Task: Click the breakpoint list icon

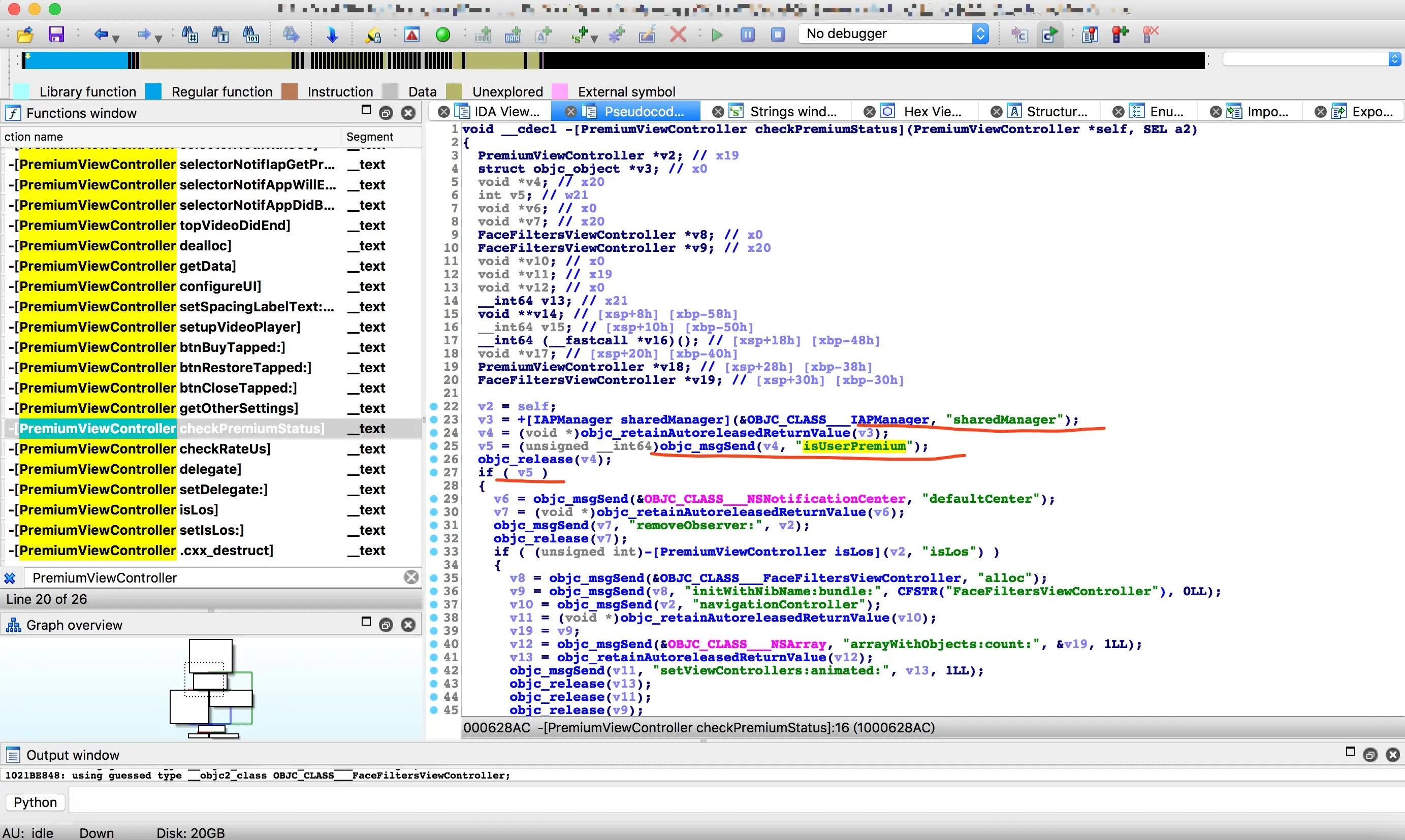Action: tap(1089, 35)
